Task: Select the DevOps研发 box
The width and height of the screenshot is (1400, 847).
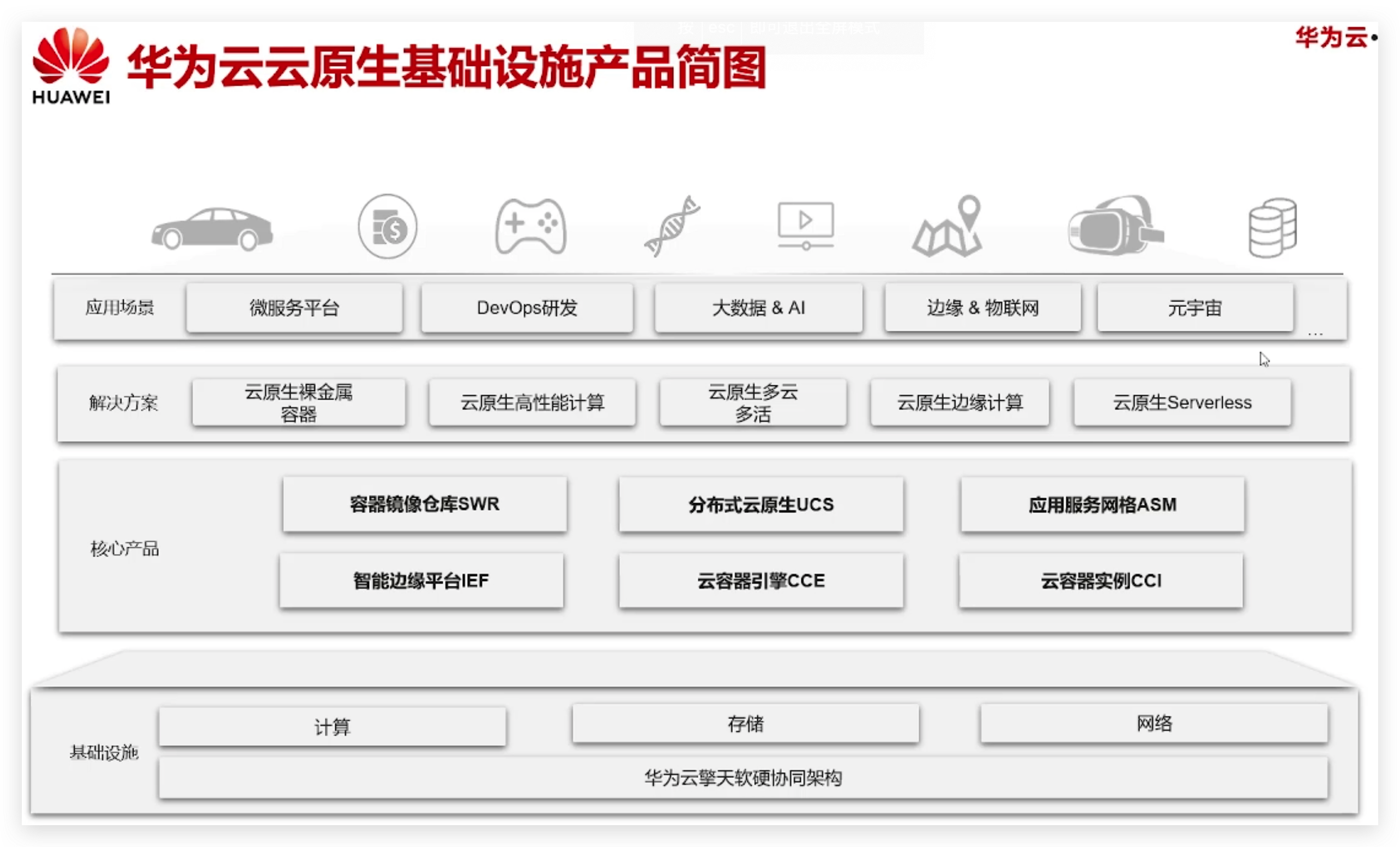Action: [x=527, y=308]
